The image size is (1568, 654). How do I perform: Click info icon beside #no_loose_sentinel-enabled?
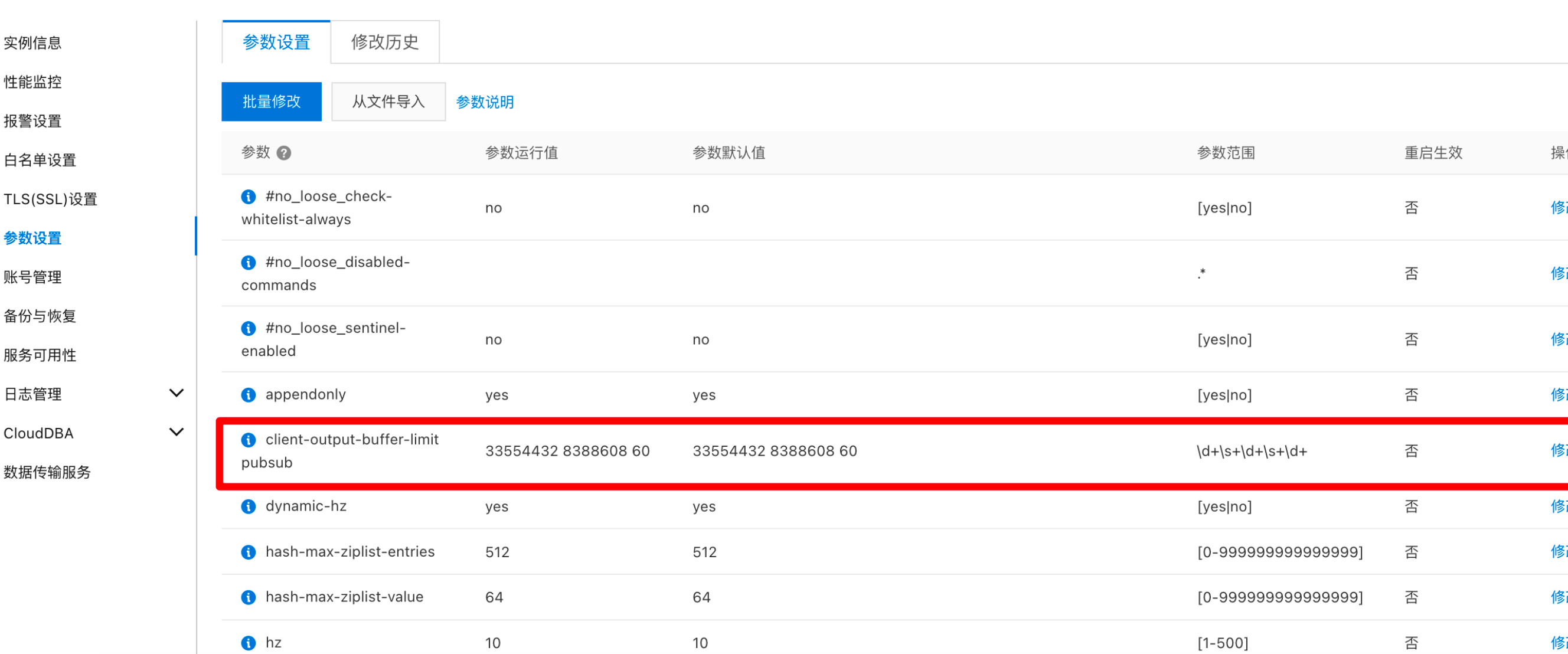(249, 329)
